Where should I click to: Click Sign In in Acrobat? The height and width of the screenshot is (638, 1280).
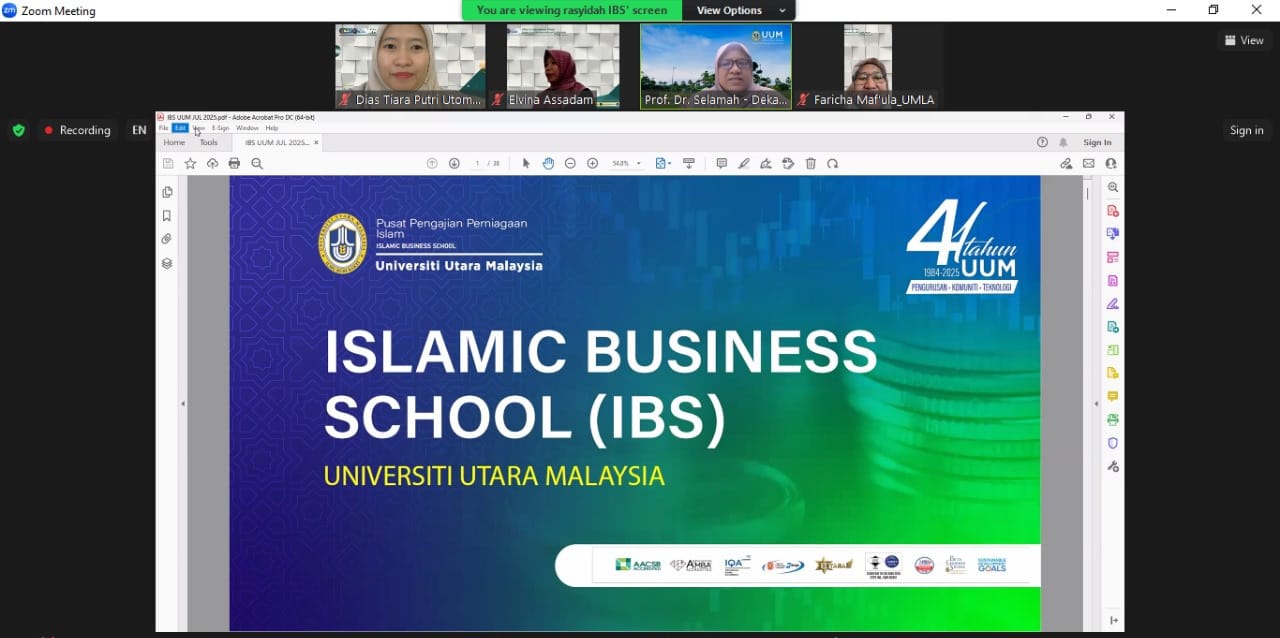1097,143
